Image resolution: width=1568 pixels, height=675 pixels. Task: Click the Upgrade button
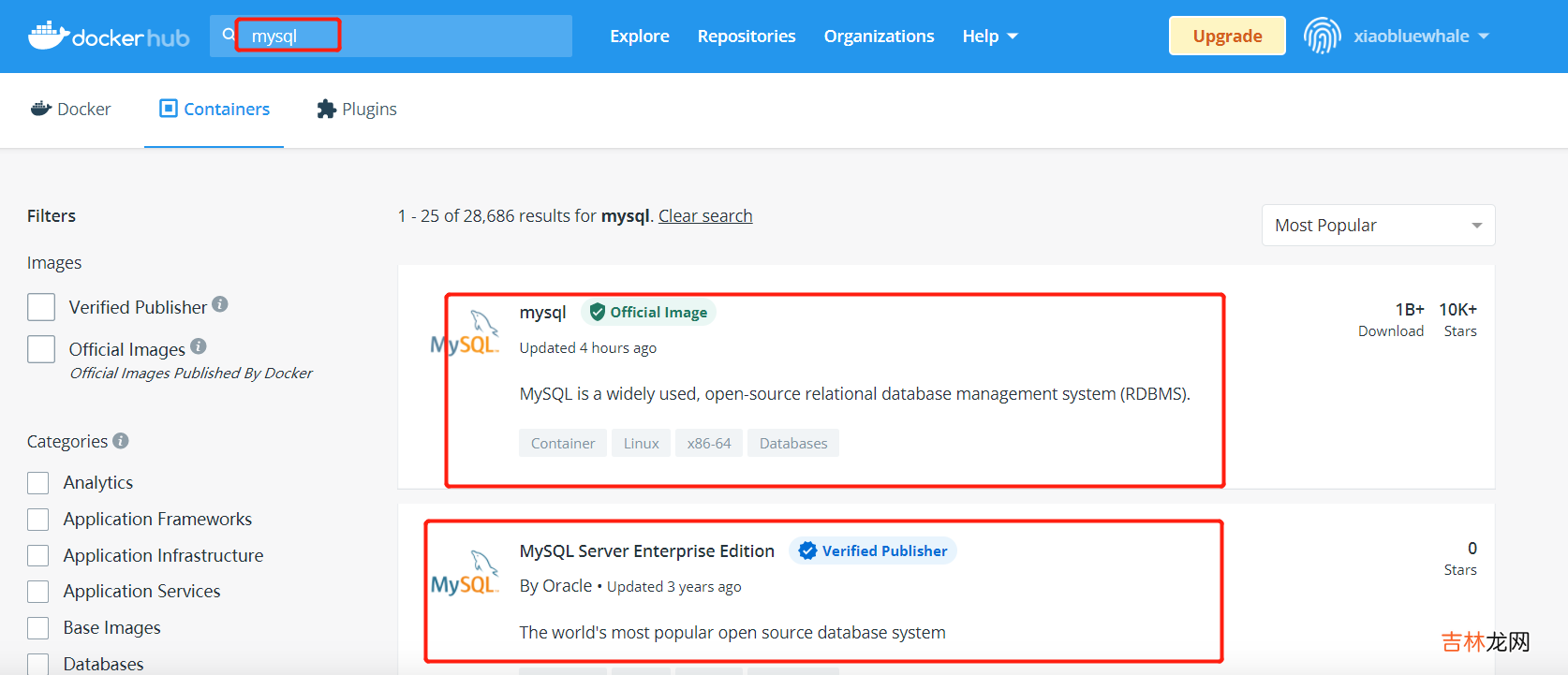1227,37
